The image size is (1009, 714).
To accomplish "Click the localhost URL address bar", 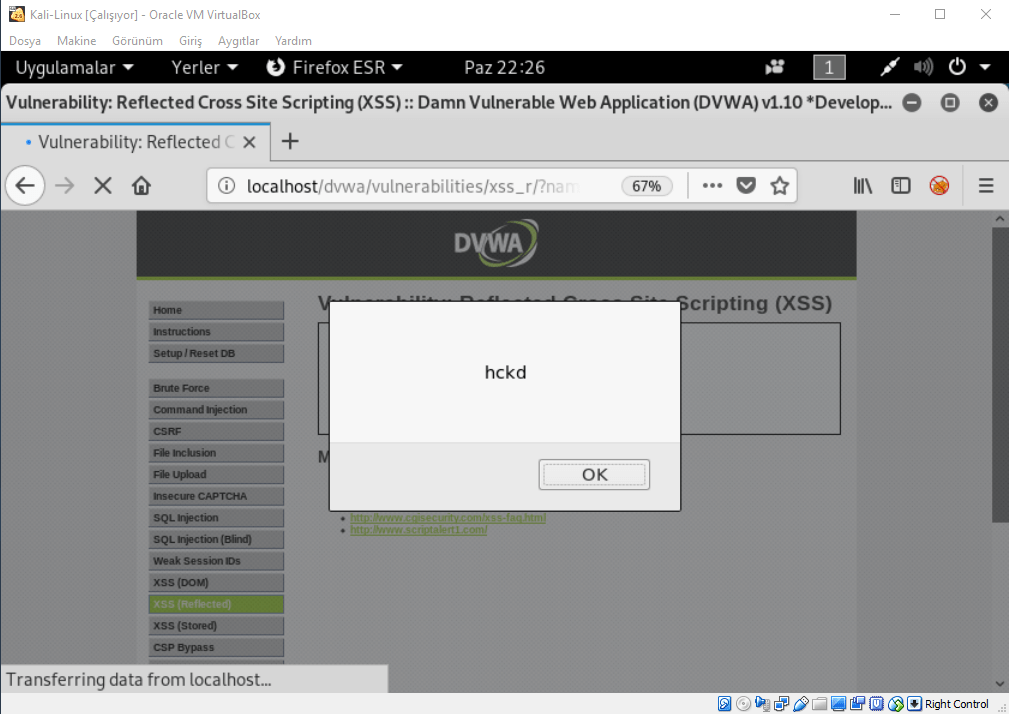I will [x=420, y=186].
